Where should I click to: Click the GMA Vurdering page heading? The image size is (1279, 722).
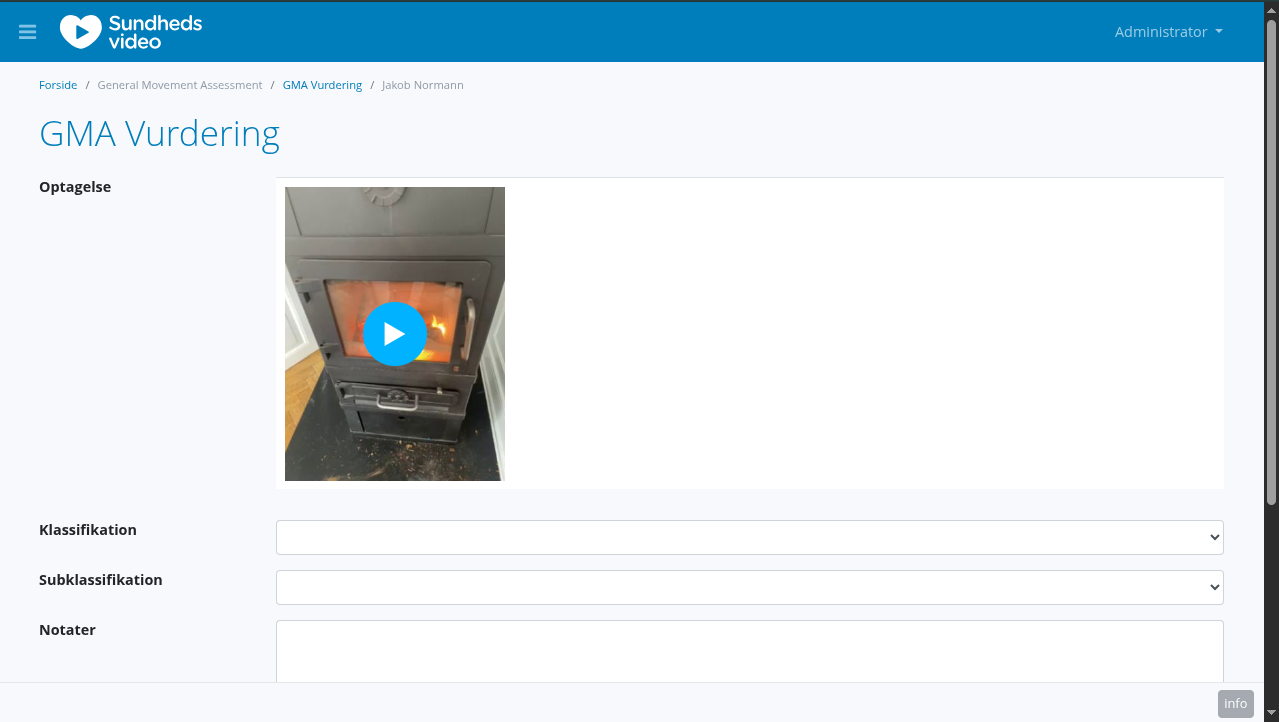tap(159, 134)
